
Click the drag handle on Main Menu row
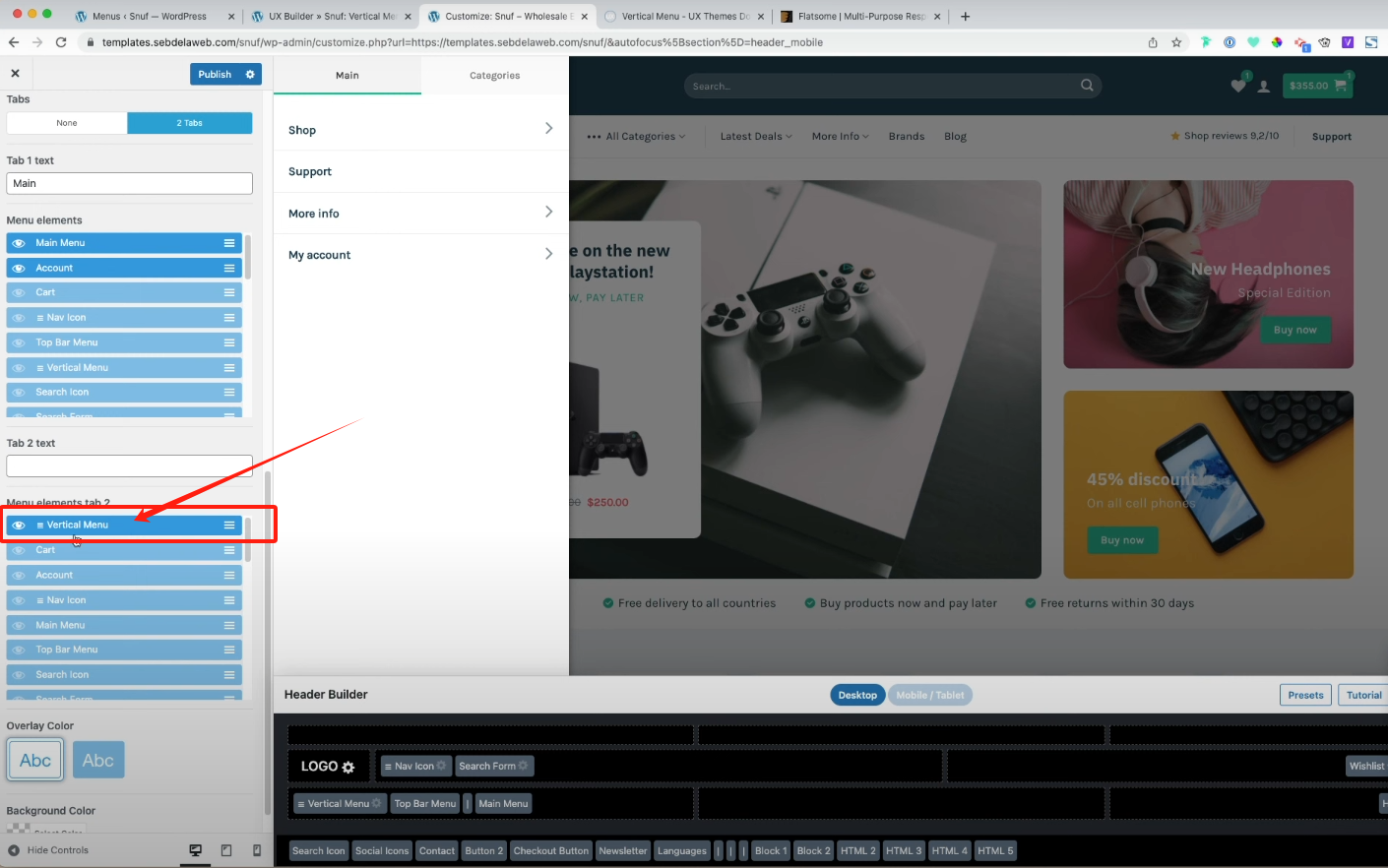point(229,243)
